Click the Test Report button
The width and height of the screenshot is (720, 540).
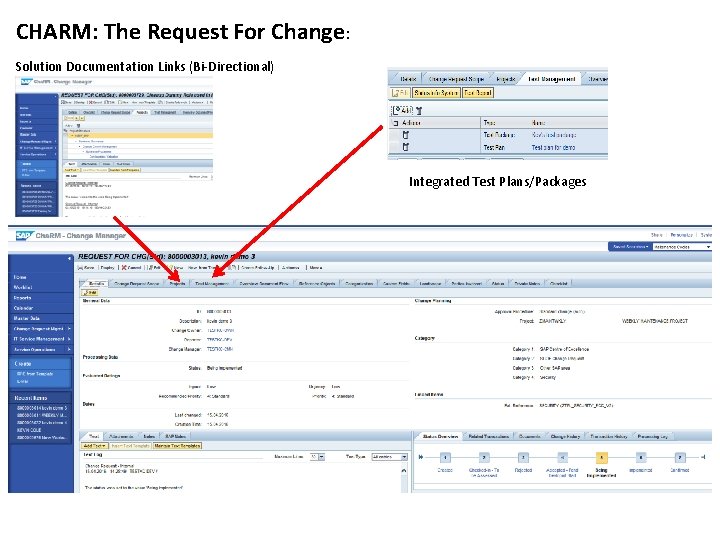tap(478, 93)
